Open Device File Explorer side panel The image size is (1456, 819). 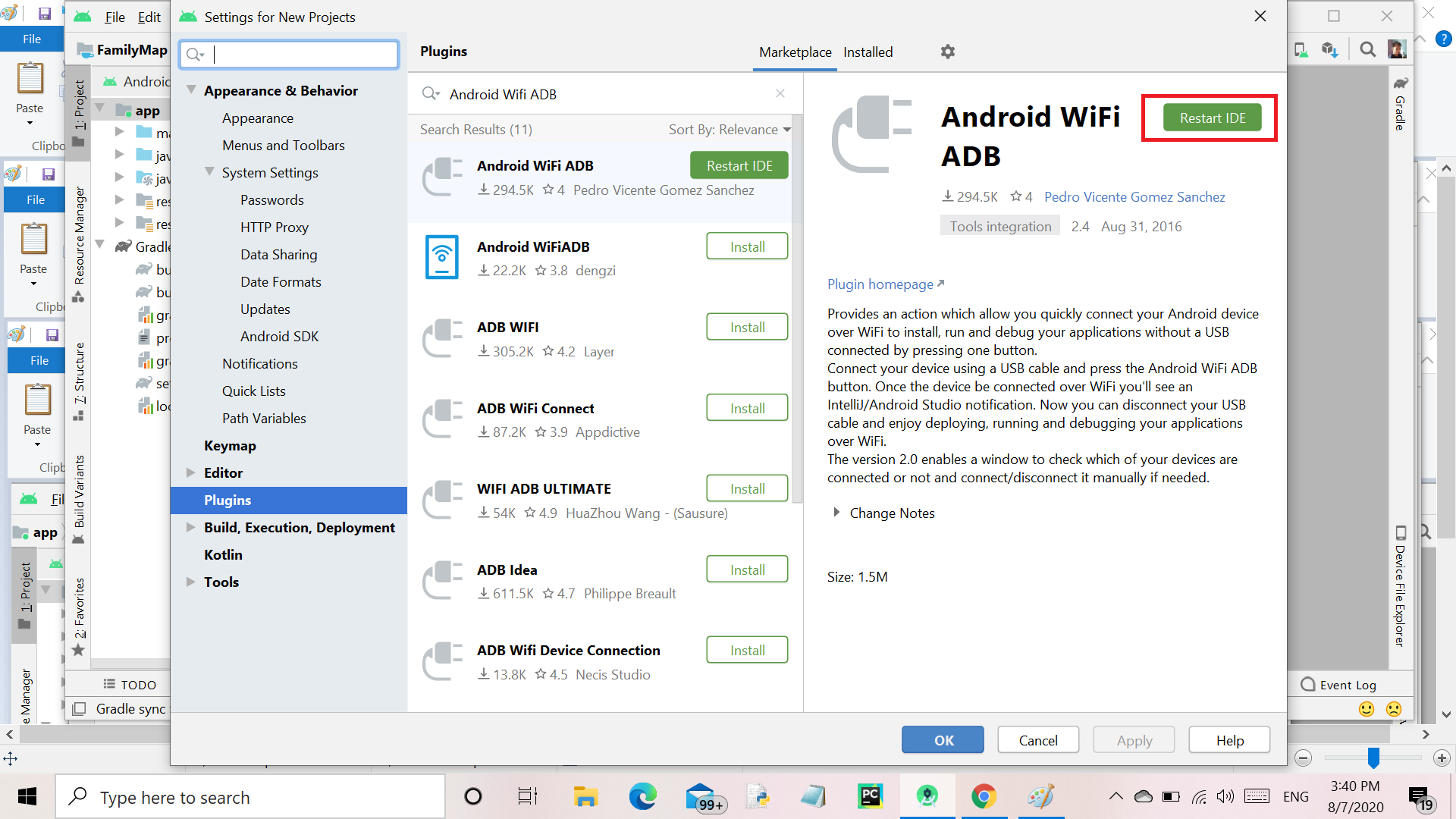[1401, 586]
